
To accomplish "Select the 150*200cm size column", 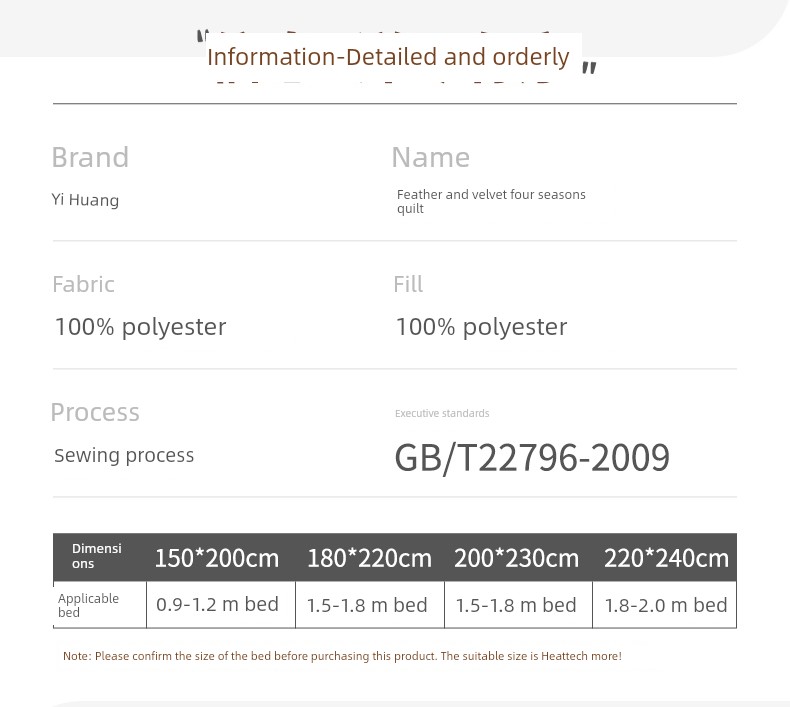I will click(x=217, y=558).
